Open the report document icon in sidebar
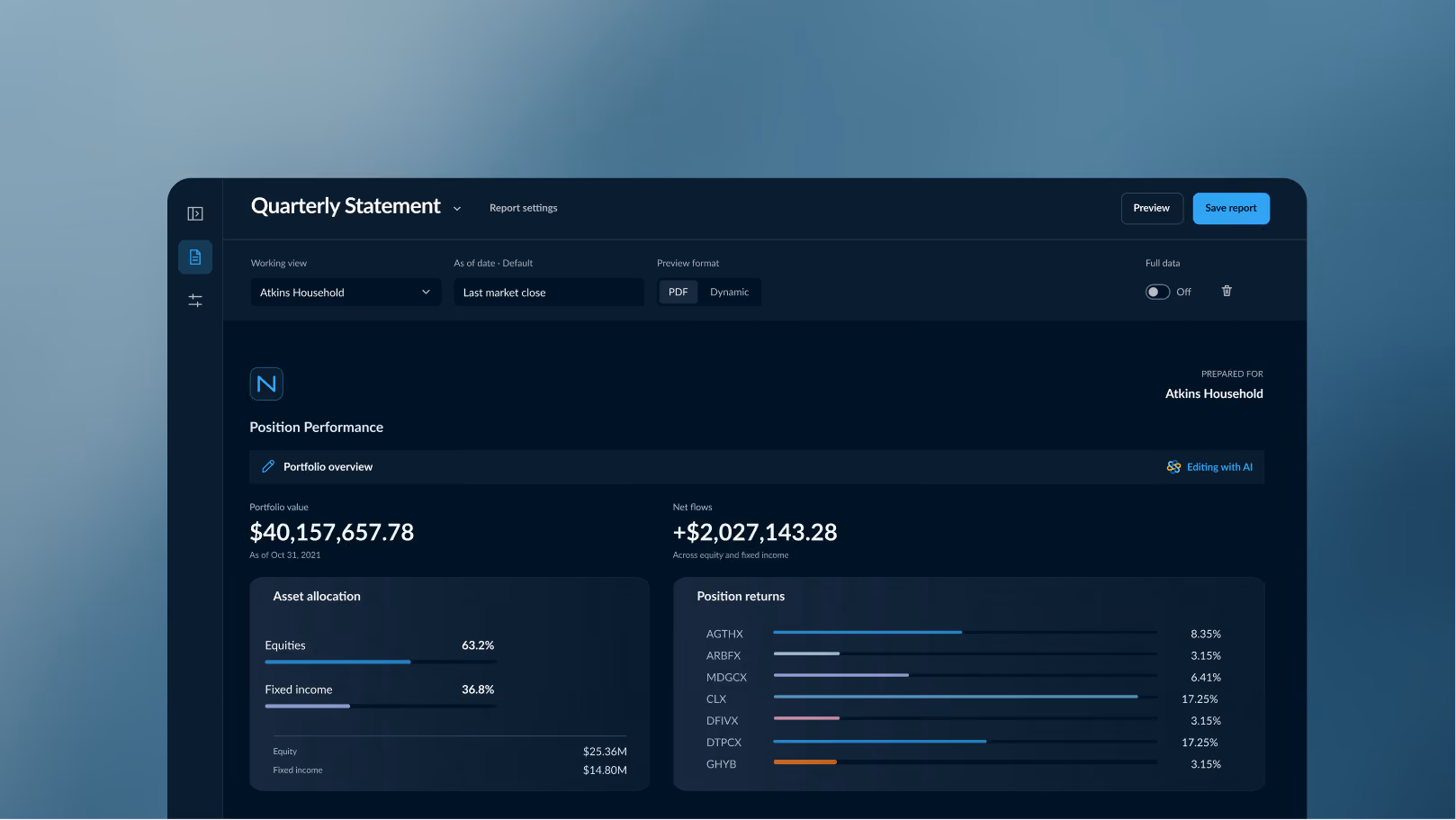 [195, 257]
